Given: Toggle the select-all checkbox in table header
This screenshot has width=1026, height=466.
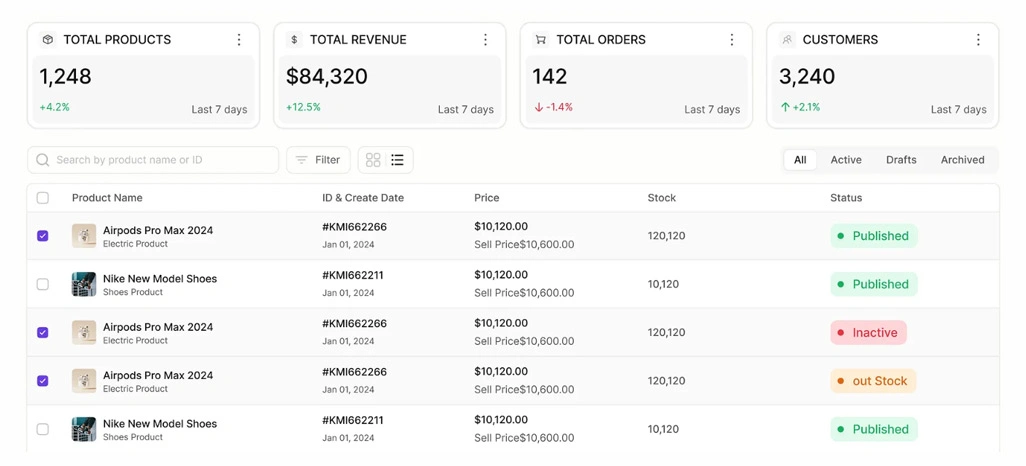Looking at the screenshot, I should (43, 198).
